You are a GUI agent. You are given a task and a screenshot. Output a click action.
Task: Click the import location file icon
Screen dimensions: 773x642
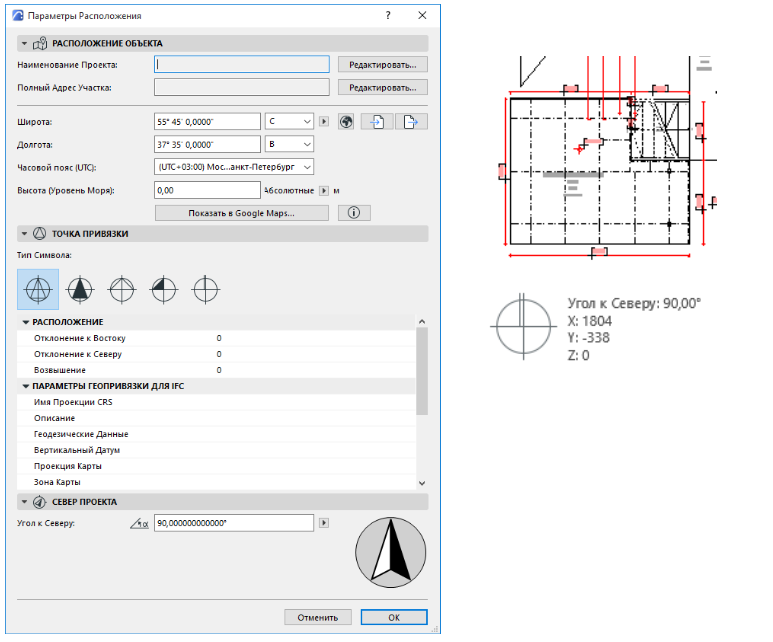coord(376,122)
